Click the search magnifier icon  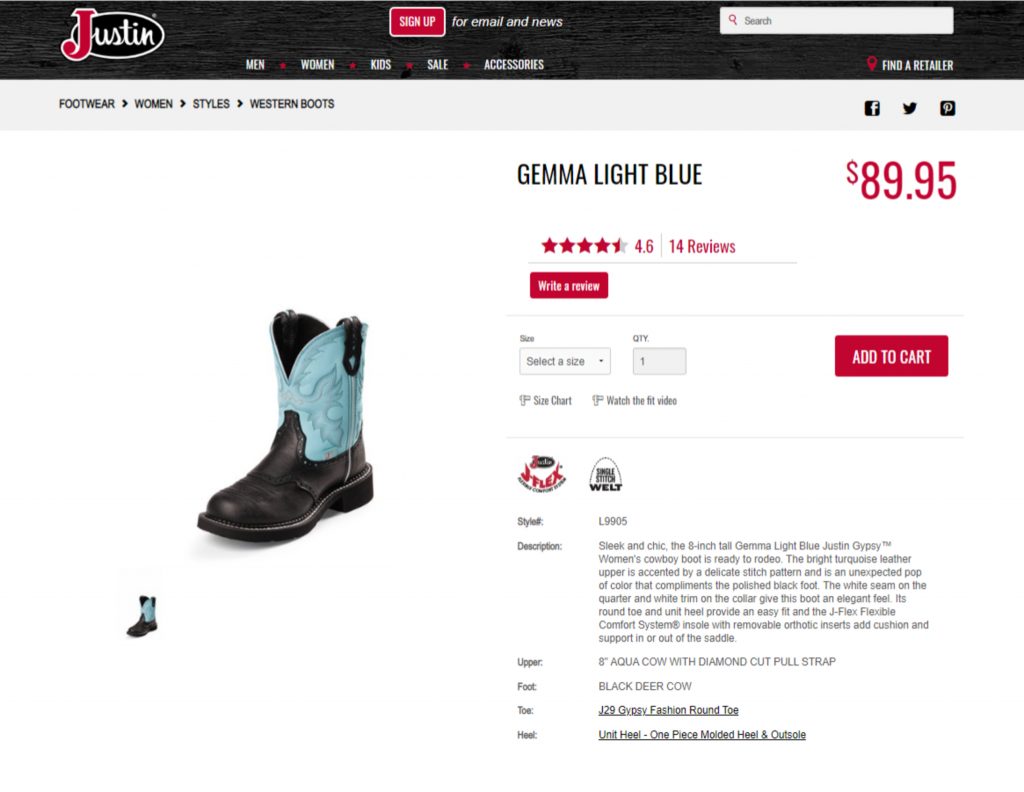tap(733, 20)
